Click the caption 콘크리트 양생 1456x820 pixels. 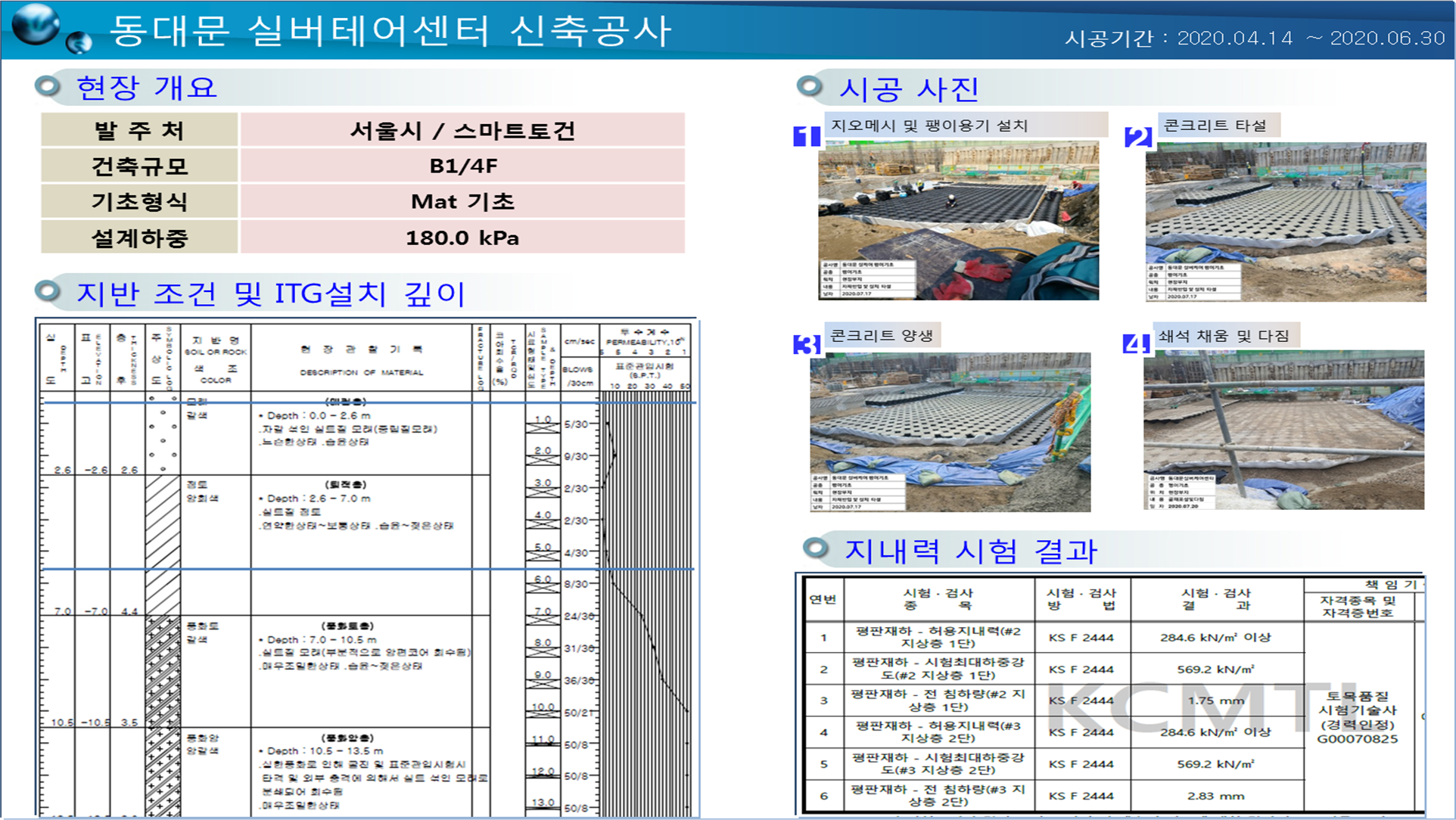[x=881, y=335]
